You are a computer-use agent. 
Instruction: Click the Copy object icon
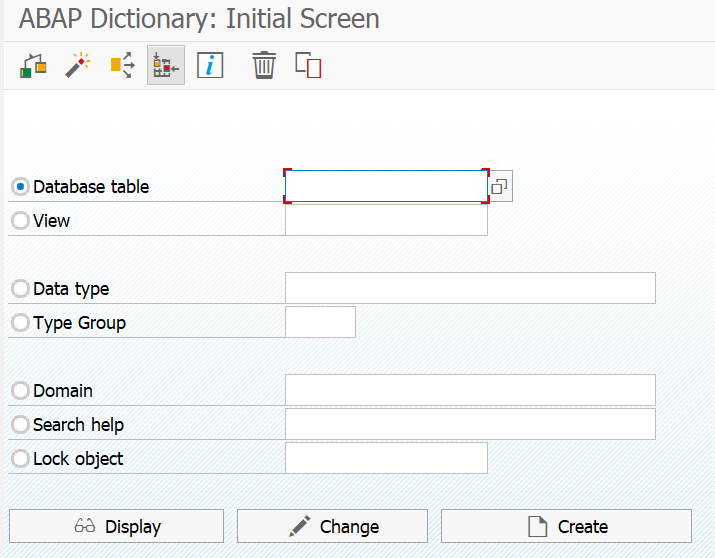tap(308, 65)
